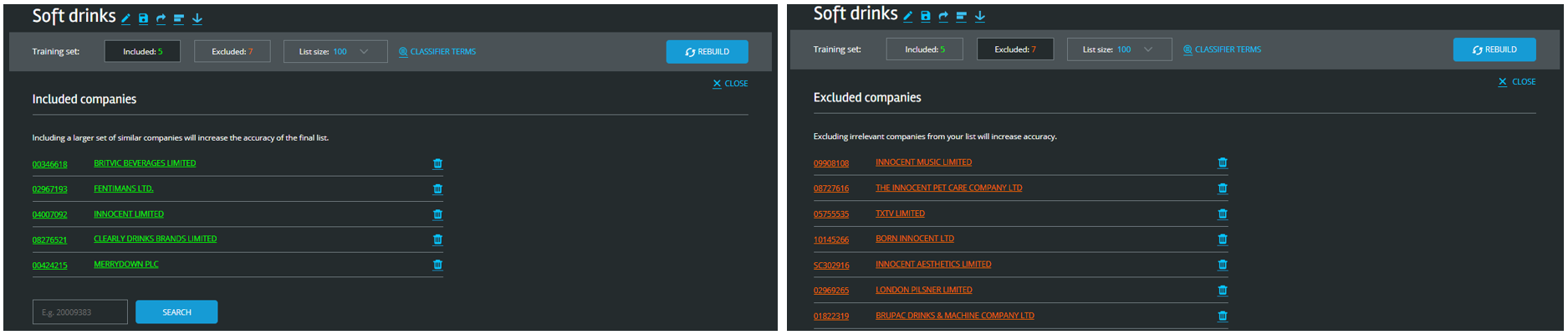This screenshot has height=335, width=1568.
Task: Remove CLEARLY DRINKS BRANDS LIMITED via trash icon
Action: pyautogui.click(x=437, y=240)
